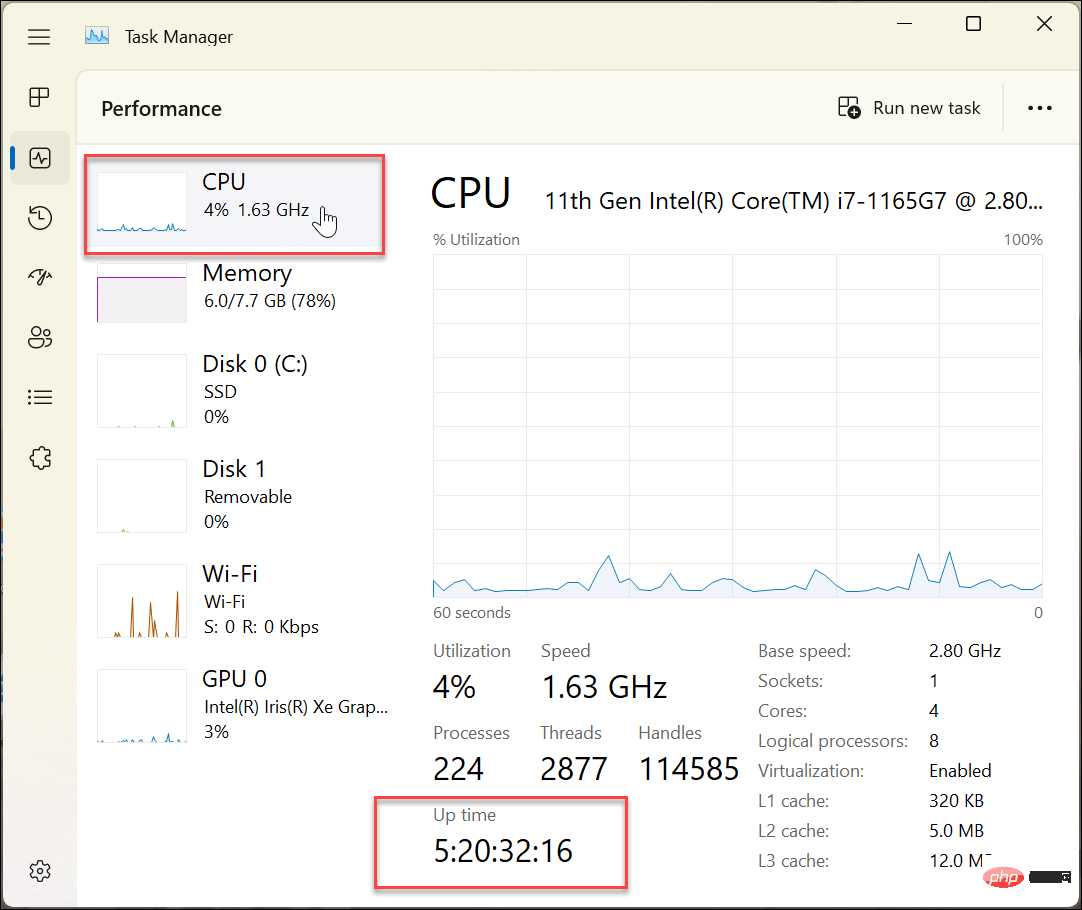Minimize the Task Manager window
Image resolution: width=1082 pixels, height=910 pixels.
pyautogui.click(x=904, y=23)
